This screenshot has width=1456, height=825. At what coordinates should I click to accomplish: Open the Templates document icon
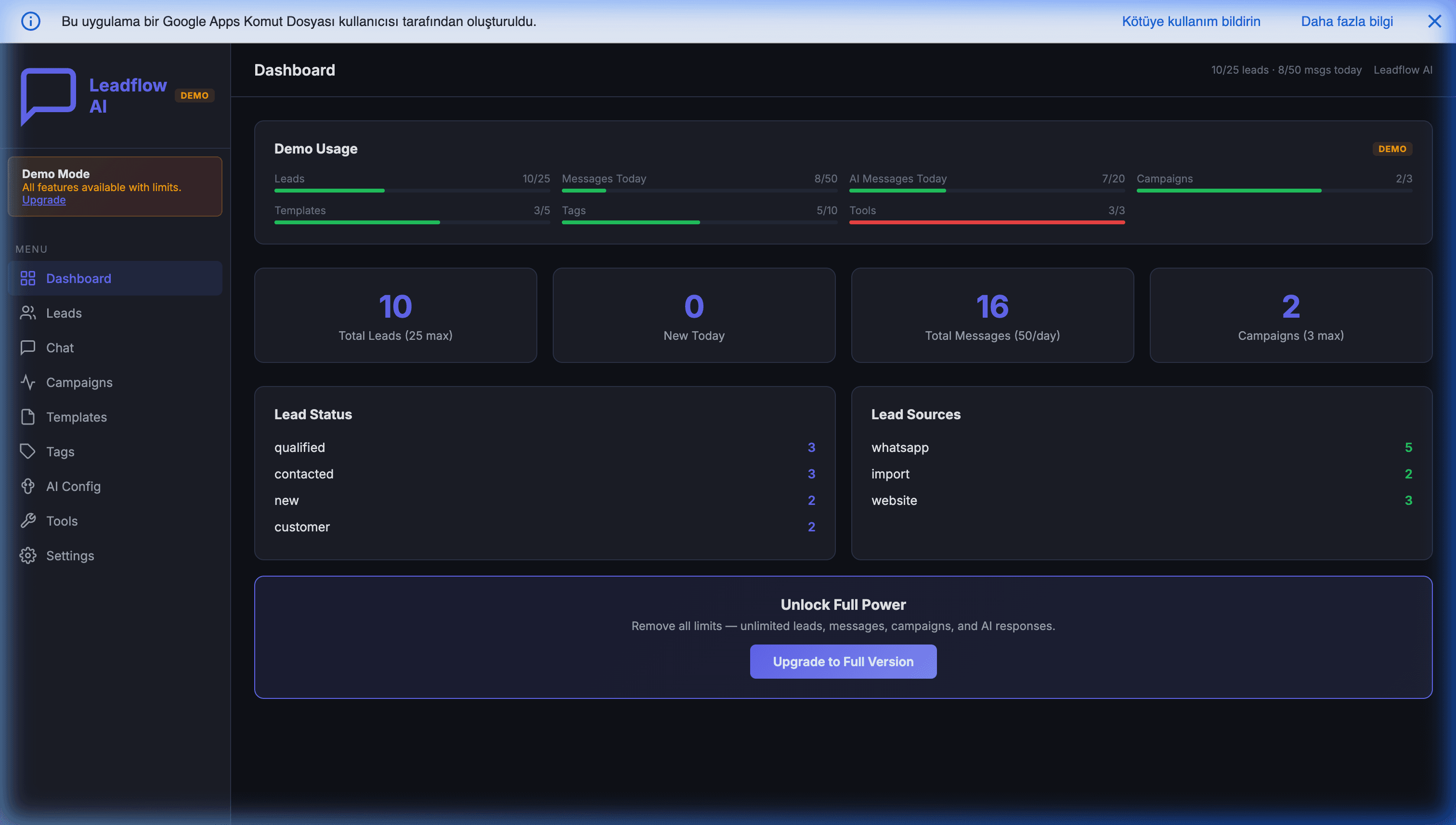(28, 416)
